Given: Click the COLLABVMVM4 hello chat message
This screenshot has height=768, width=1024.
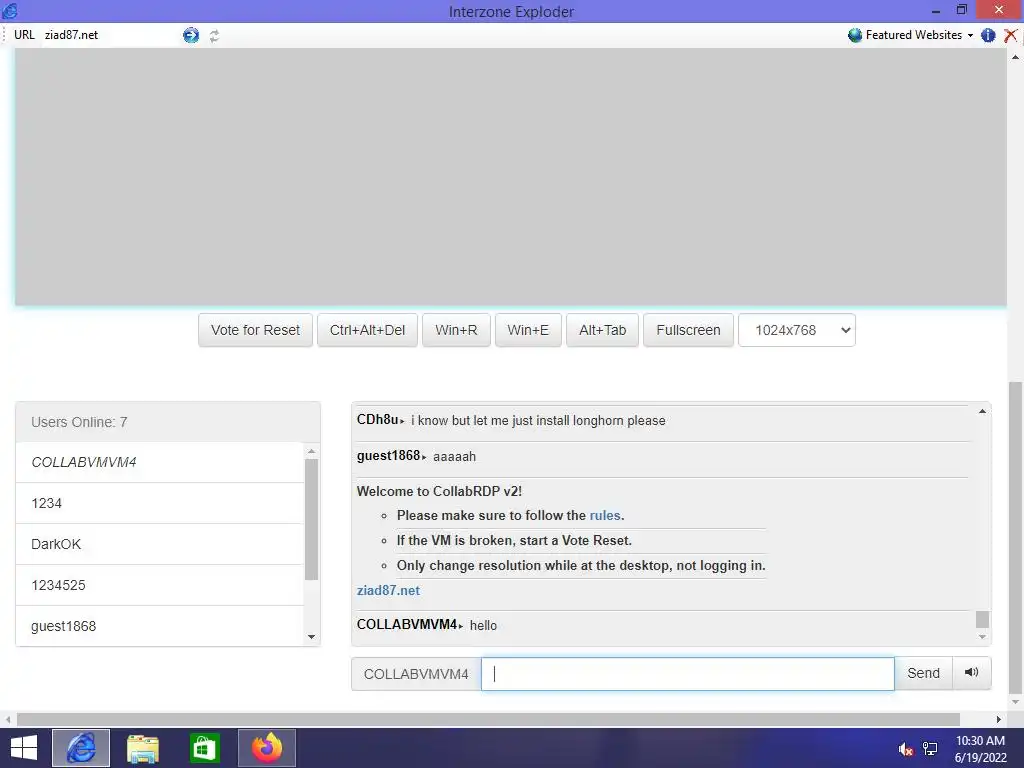Looking at the screenshot, I should [426, 625].
